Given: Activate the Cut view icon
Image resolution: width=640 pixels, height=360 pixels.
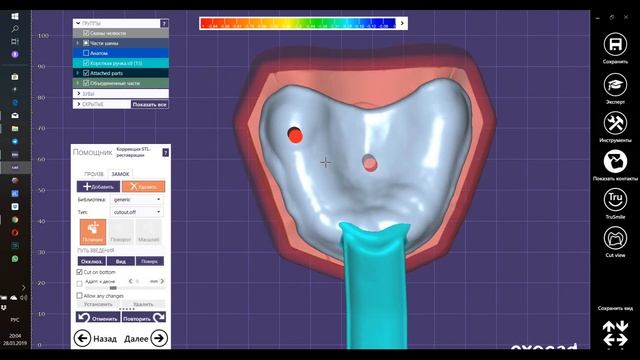Looking at the screenshot, I should tap(615, 238).
